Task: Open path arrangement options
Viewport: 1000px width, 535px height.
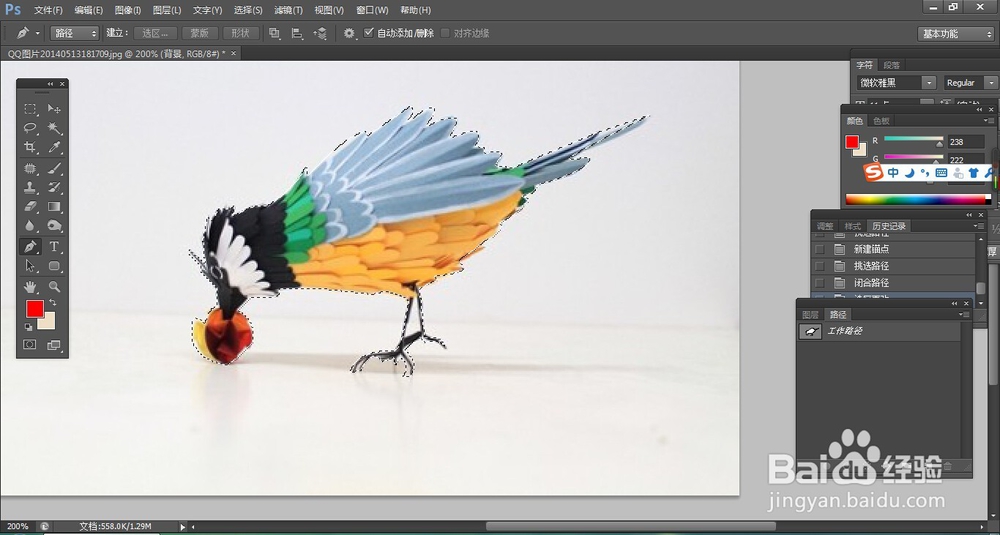Action: coord(321,33)
